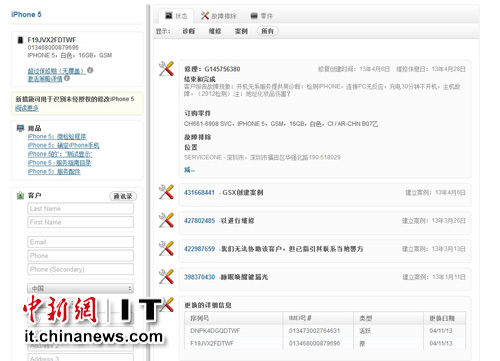Click serial number F19JVX2FDTWF text

click(52, 40)
